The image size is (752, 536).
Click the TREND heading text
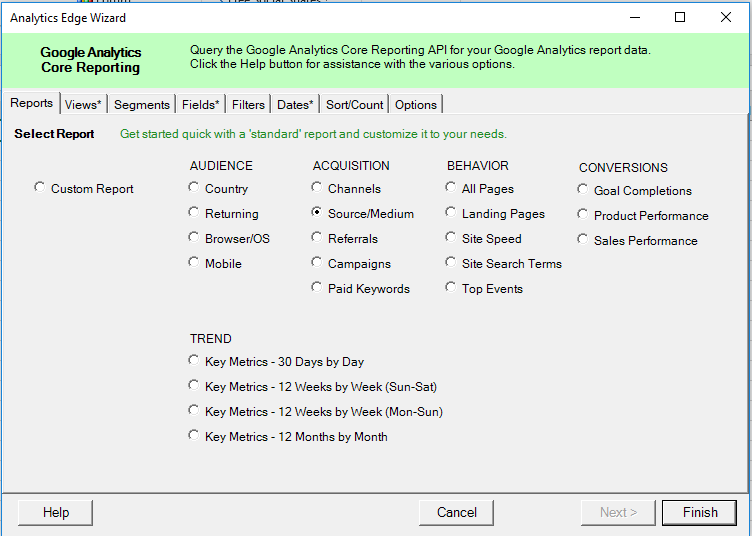(x=211, y=339)
